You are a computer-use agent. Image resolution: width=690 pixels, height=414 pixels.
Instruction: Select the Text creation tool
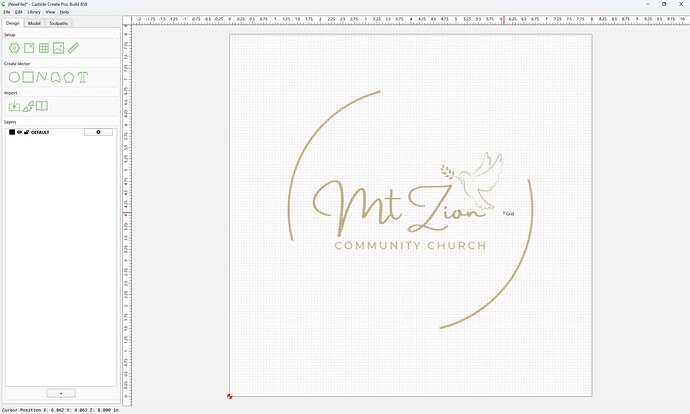83,77
